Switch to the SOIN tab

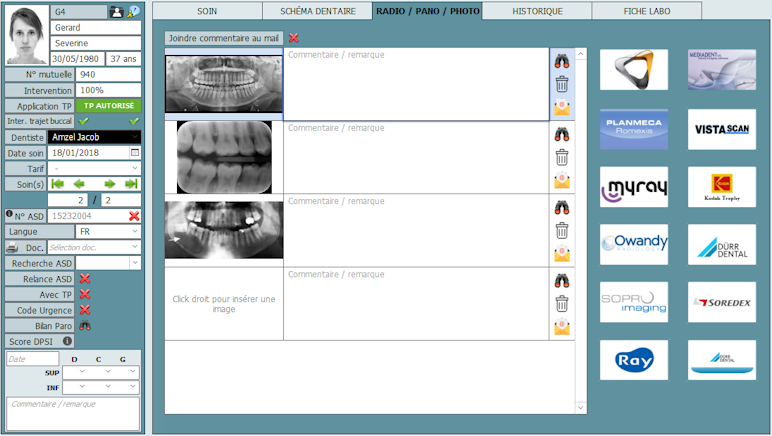pos(207,11)
